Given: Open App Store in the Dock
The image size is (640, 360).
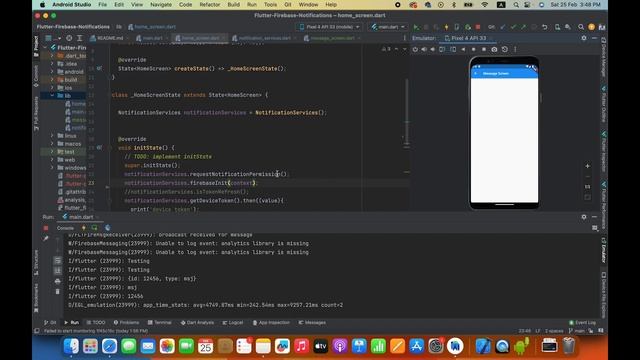Looking at the screenshot, I should pos(416,346).
